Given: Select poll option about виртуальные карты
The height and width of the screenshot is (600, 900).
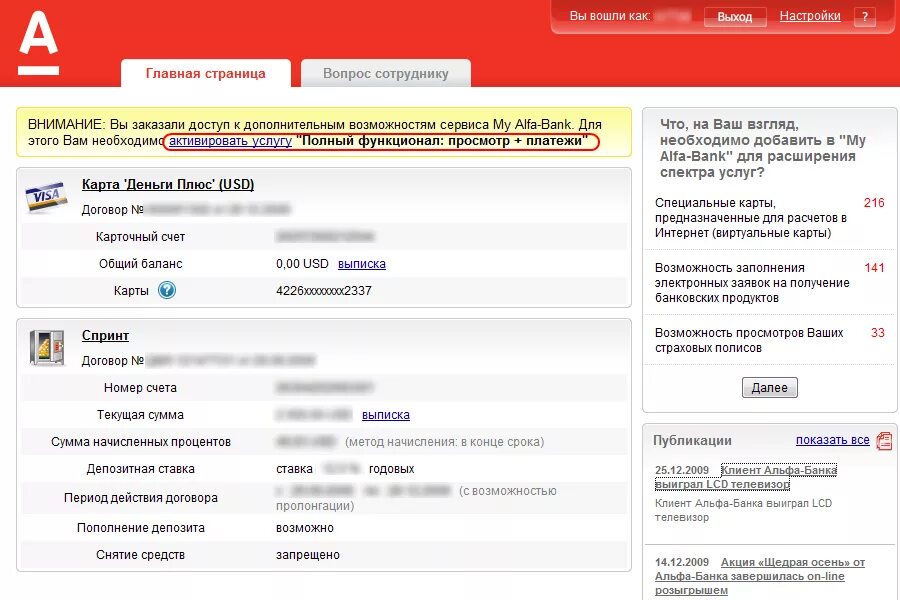Looking at the screenshot, I should pos(751,218).
